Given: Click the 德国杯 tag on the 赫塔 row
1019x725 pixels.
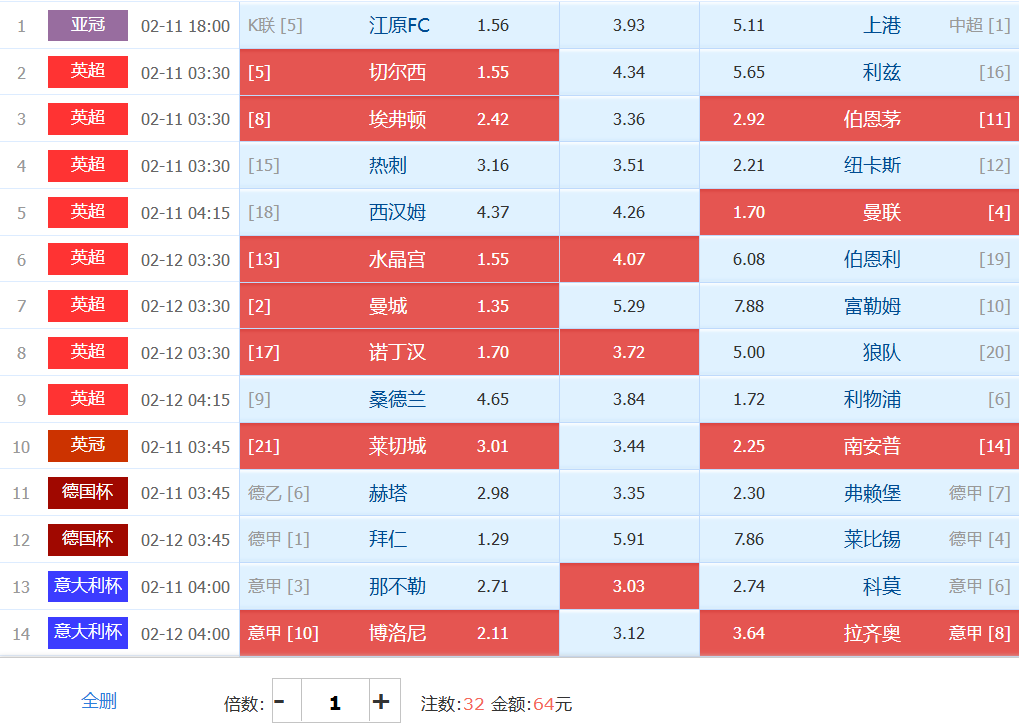Looking at the screenshot, I should (x=88, y=493).
